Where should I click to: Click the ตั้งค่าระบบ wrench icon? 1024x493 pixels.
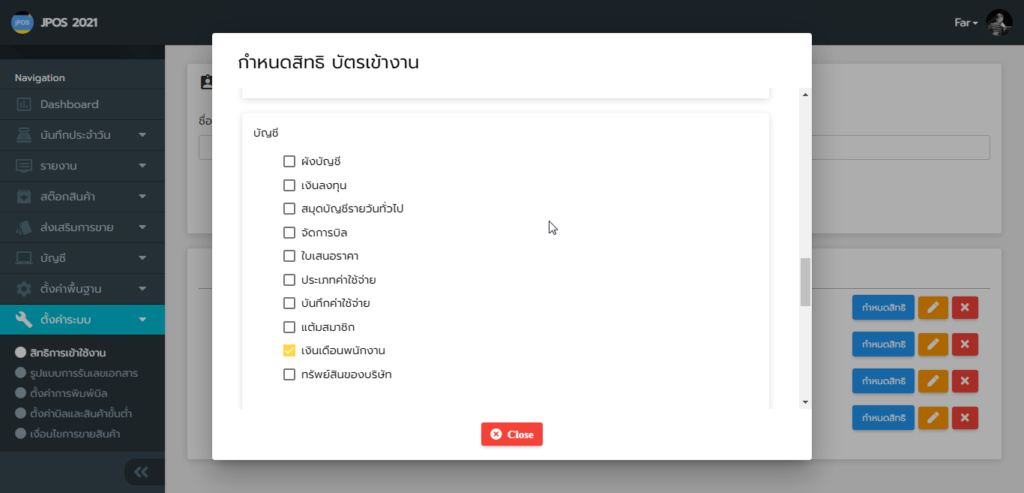(x=24, y=319)
